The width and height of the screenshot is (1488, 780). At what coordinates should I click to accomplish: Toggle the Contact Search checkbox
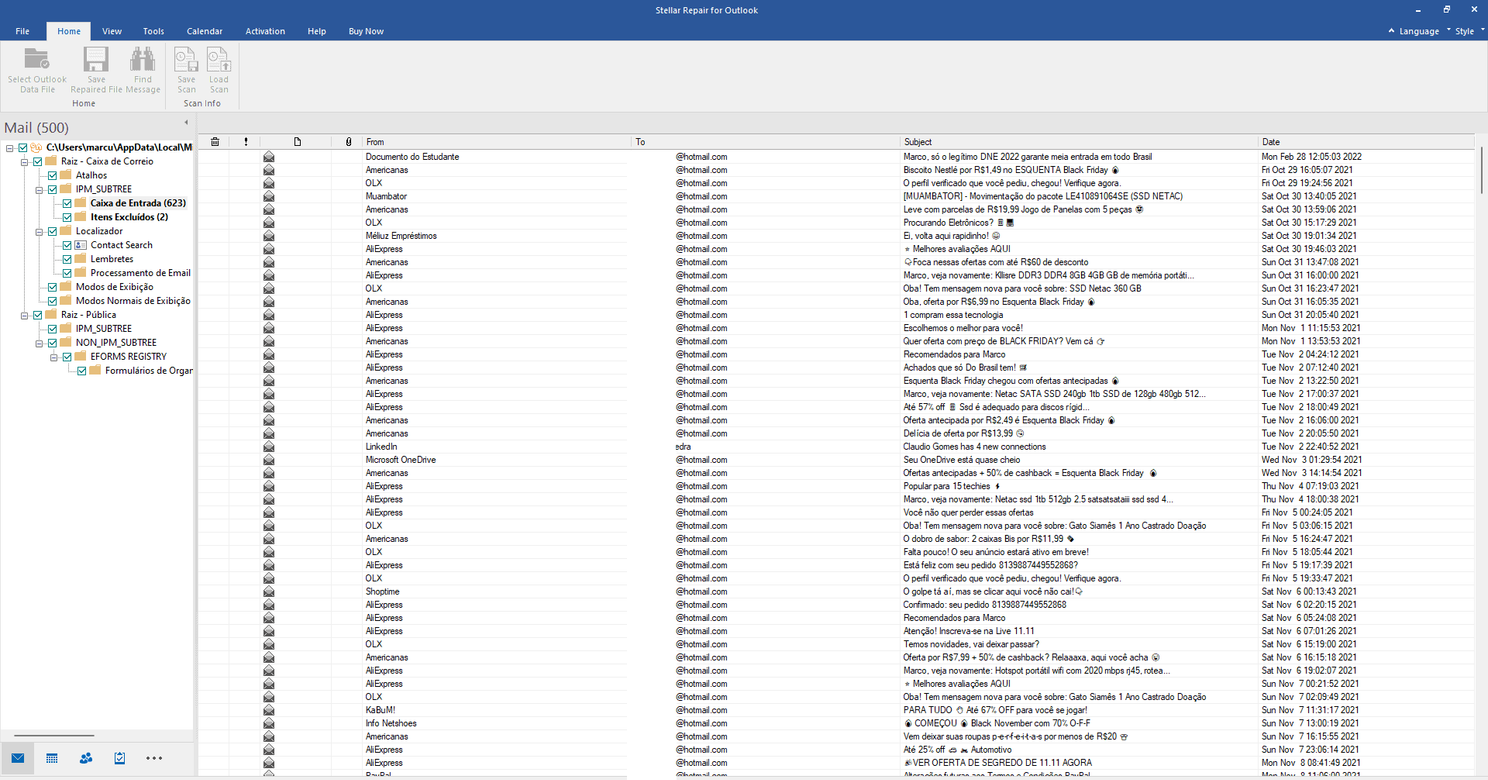click(x=67, y=245)
